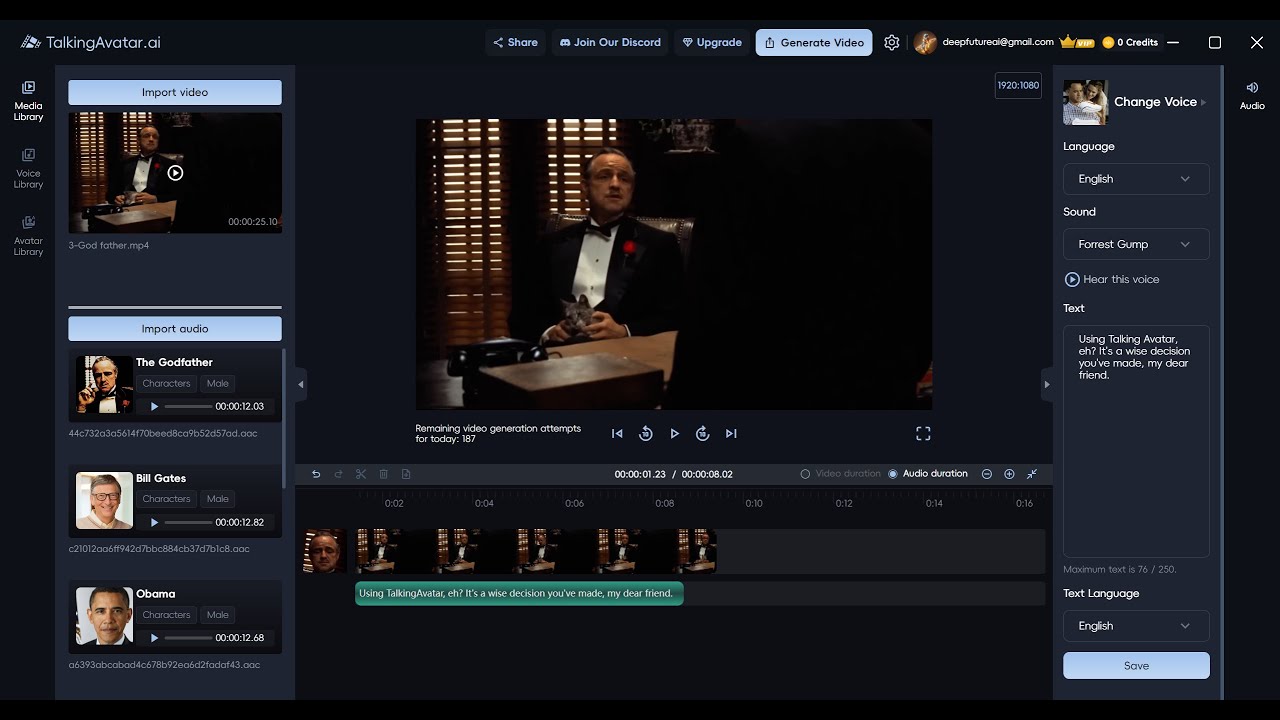This screenshot has width=1280, height=720.
Task: Undo the last timeline edit
Action: tap(316, 473)
